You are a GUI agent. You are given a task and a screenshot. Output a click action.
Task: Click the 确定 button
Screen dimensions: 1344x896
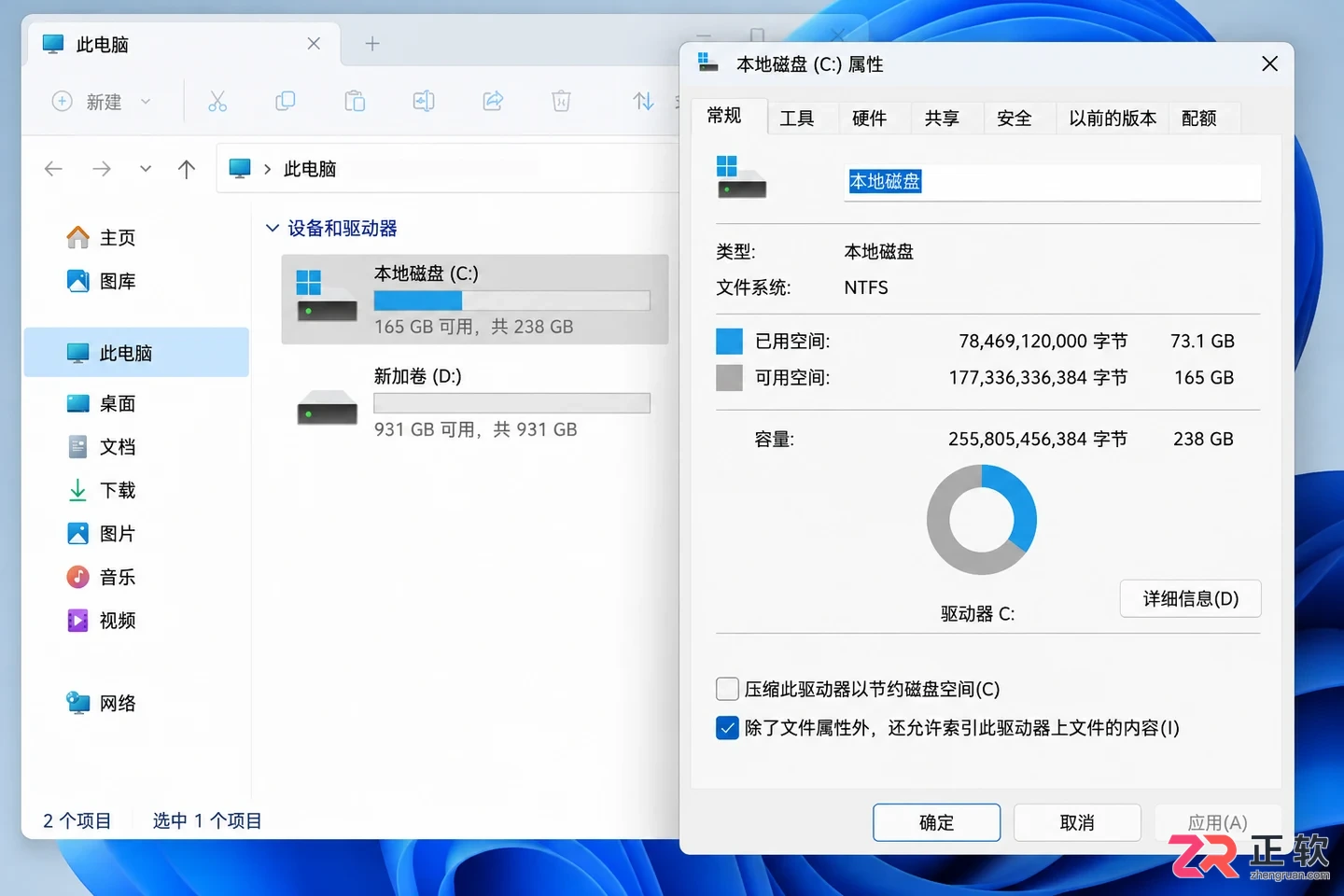(936, 822)
